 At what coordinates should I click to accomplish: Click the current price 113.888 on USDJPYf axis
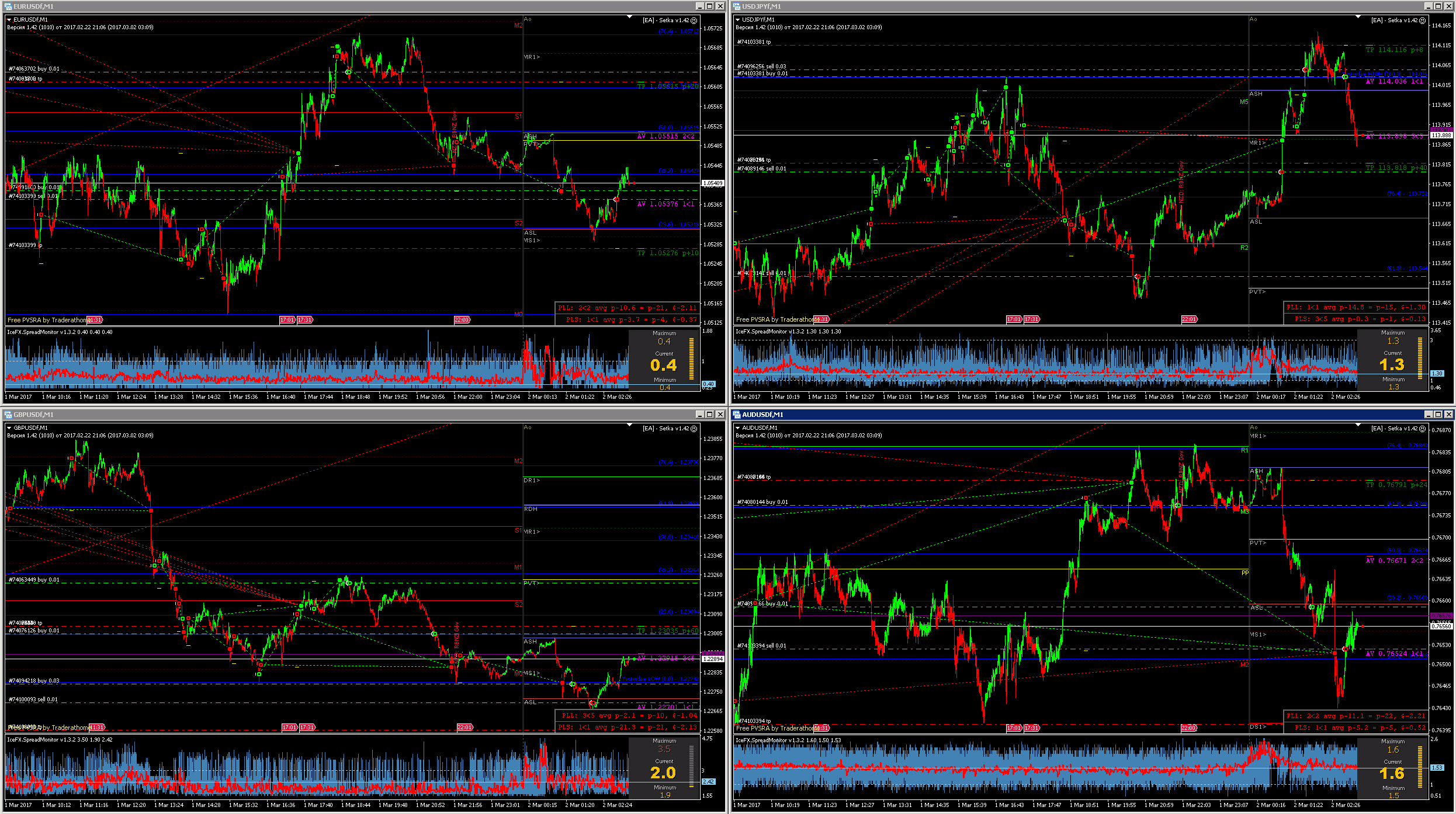(x=1441, y=135)
